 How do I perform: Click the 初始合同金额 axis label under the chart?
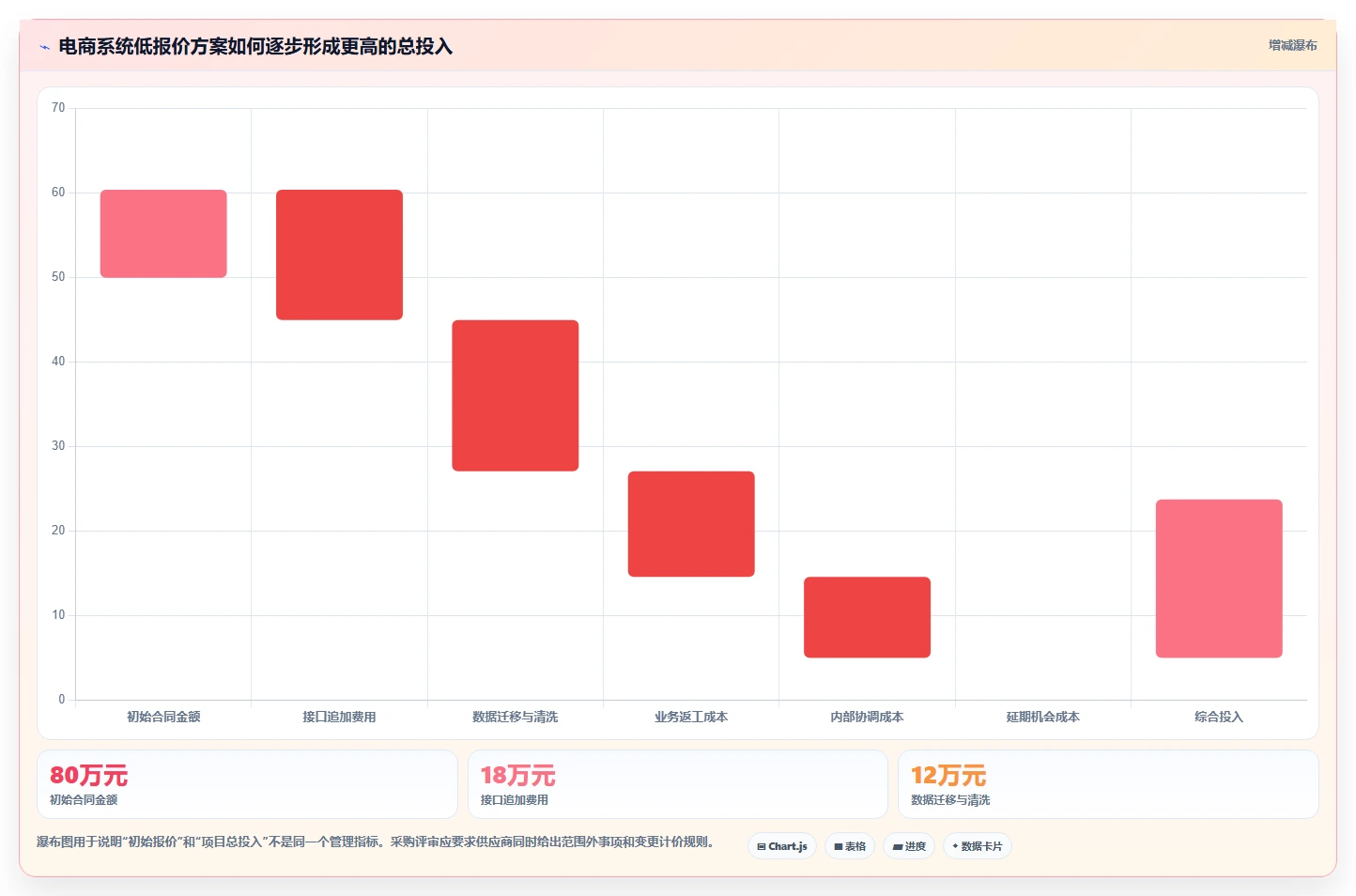(x=163, y=717)
